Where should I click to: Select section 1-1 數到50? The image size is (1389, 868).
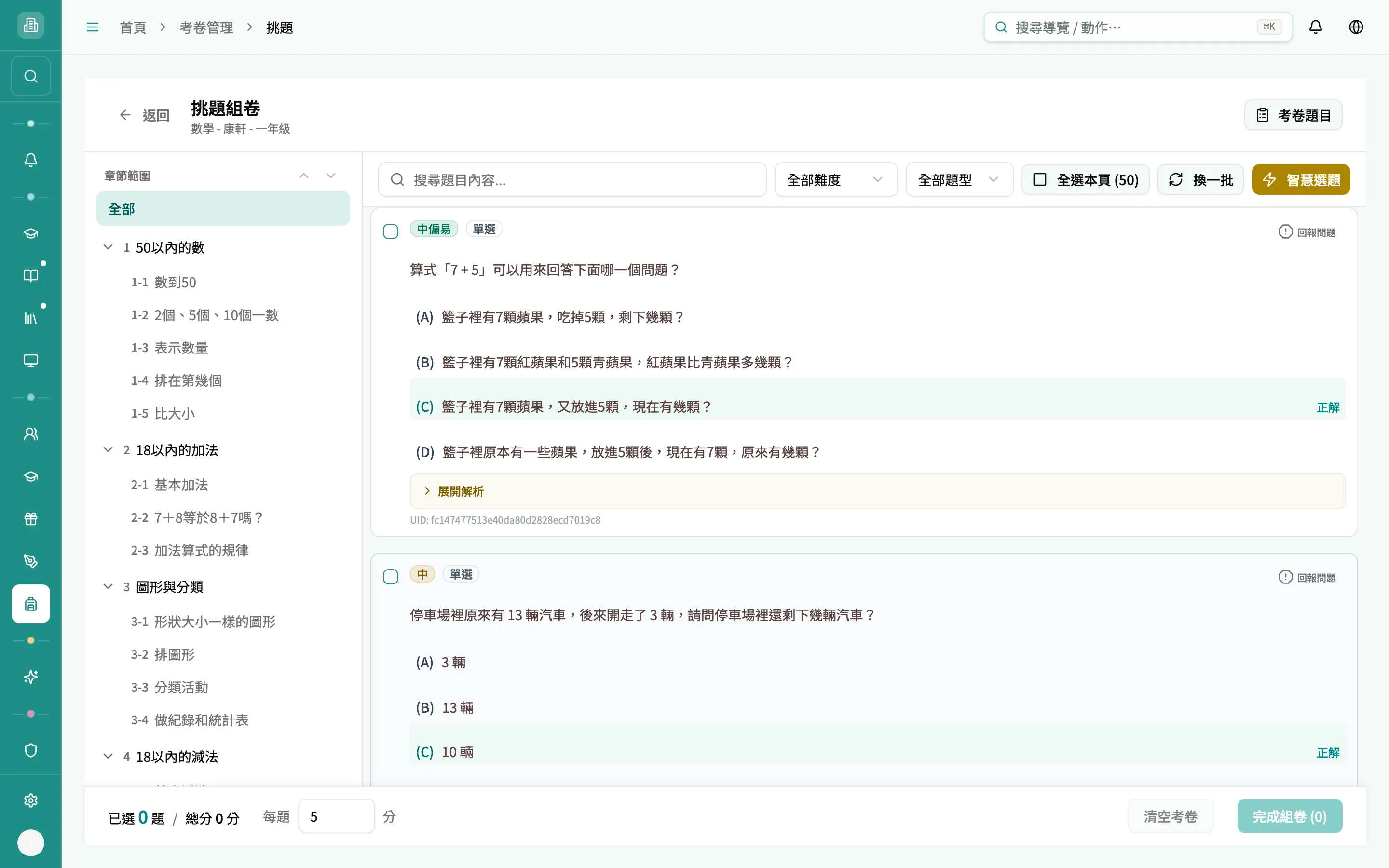pyautogui.click(x=163, y=282)
